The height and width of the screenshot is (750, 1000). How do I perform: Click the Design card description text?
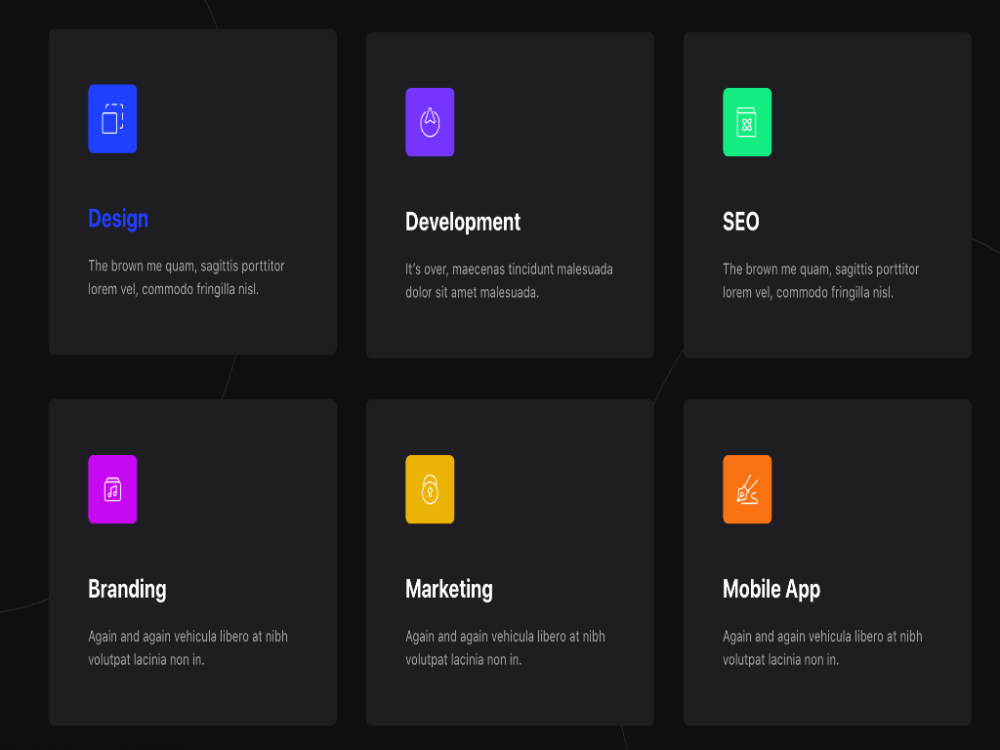pyautogui.click(x=186, y=277)
